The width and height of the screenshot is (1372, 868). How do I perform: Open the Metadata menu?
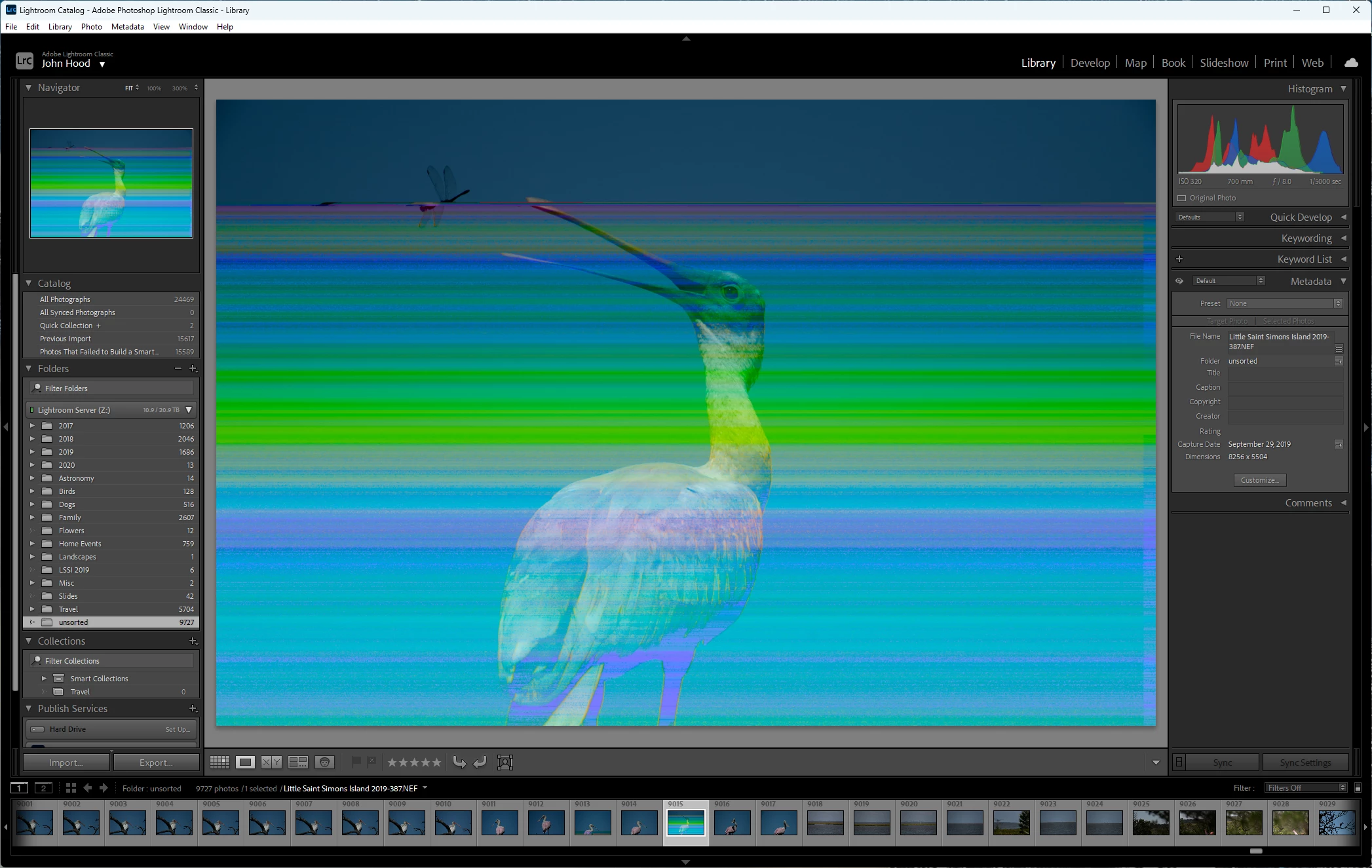click(127, 27)
